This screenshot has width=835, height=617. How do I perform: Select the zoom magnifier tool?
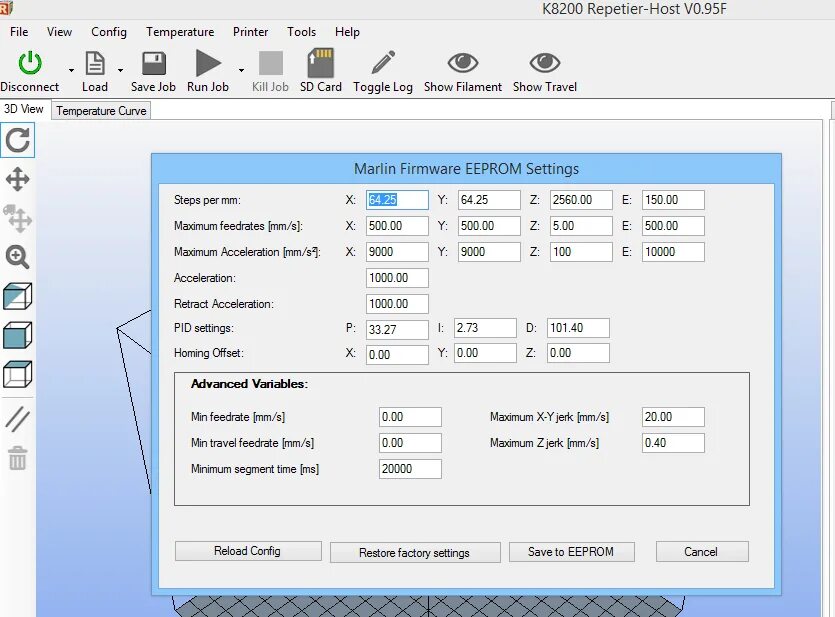(18, 257)
